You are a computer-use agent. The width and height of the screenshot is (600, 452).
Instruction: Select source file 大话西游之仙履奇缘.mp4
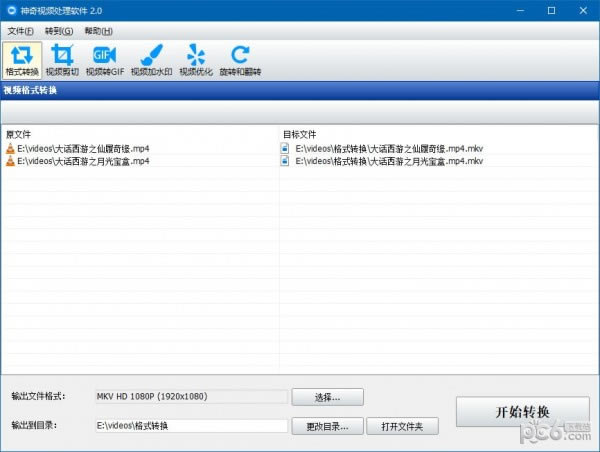(83, 148)
